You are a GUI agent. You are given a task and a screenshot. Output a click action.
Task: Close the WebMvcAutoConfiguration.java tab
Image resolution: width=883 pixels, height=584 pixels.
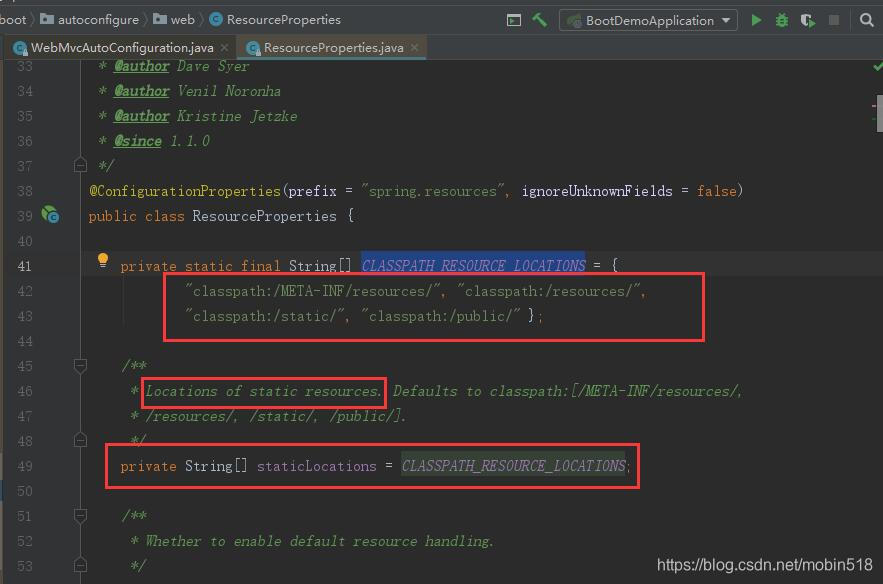click(224, 47)
